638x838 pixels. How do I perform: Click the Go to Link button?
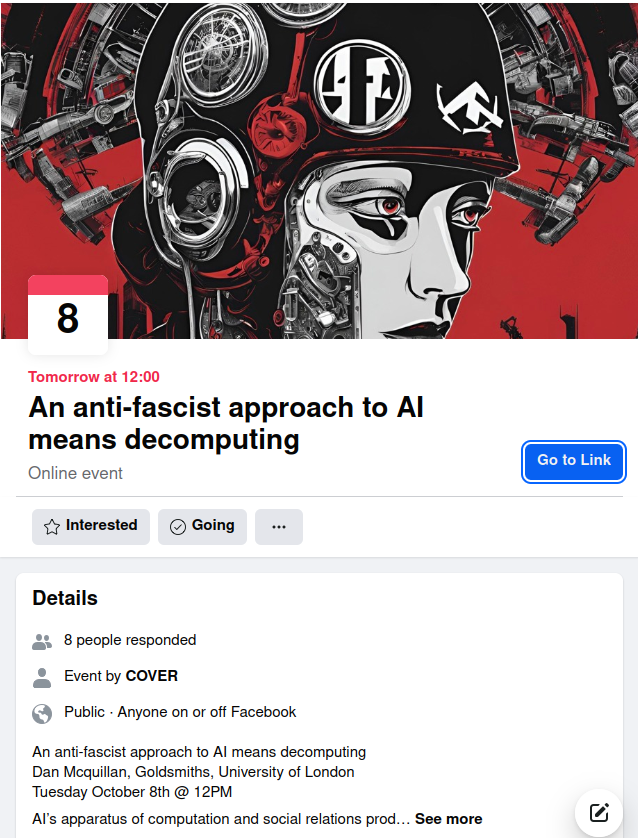click(x=574, y=461)
